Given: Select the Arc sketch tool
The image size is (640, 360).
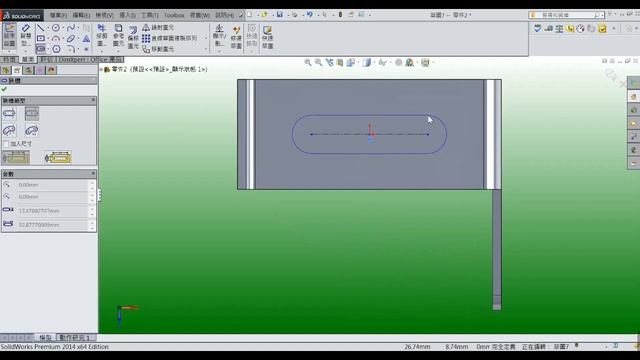Looking at the screenshot, I should click(56, 38).
